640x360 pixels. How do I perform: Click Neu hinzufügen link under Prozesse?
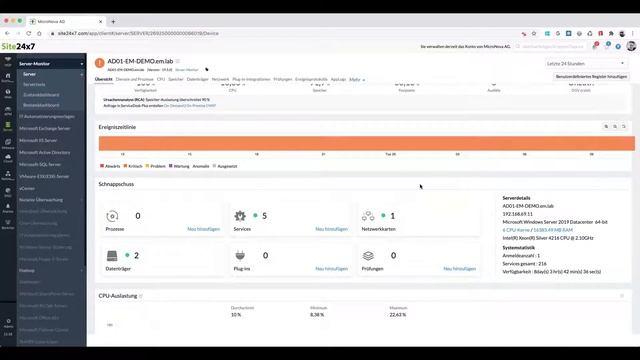click(x=203, y=229)
